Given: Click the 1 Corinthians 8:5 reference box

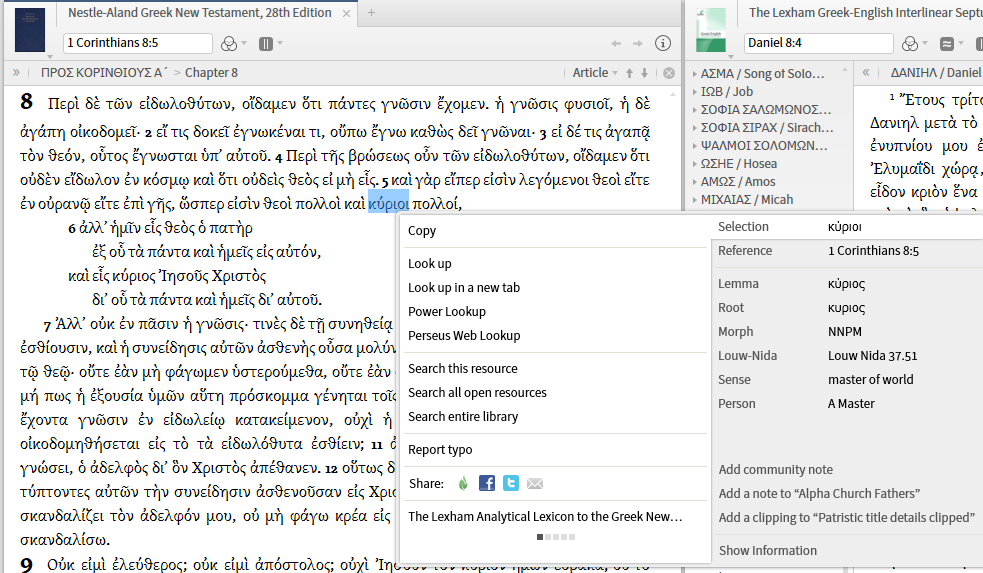Looking at the screenshot, I should coord(138,43).
